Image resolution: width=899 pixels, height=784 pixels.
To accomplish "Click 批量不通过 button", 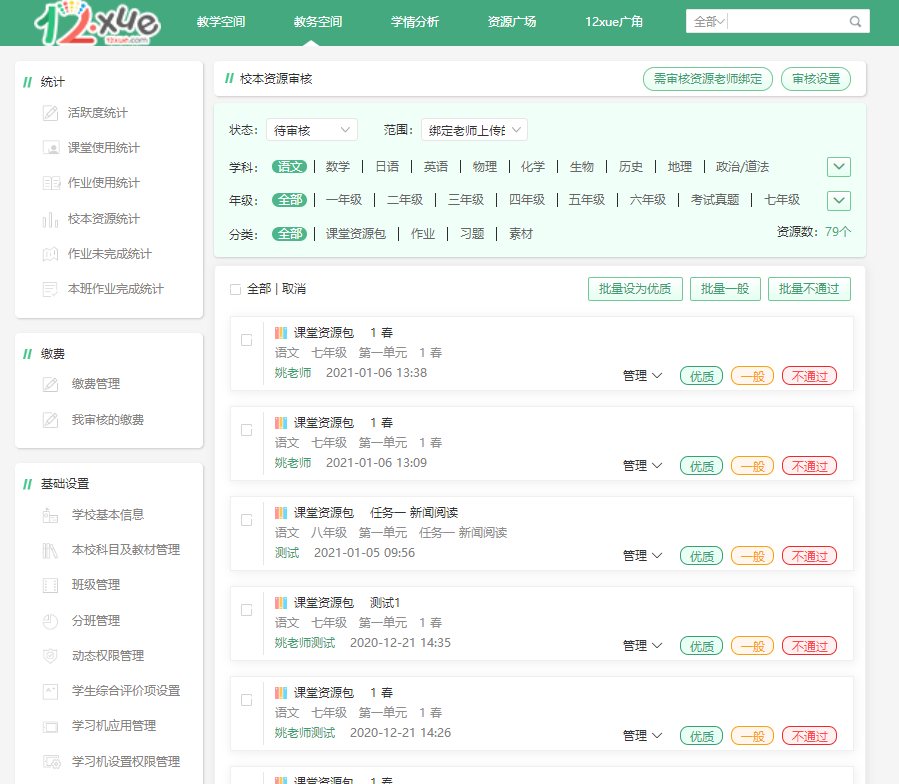I will (x=809, y=289).
